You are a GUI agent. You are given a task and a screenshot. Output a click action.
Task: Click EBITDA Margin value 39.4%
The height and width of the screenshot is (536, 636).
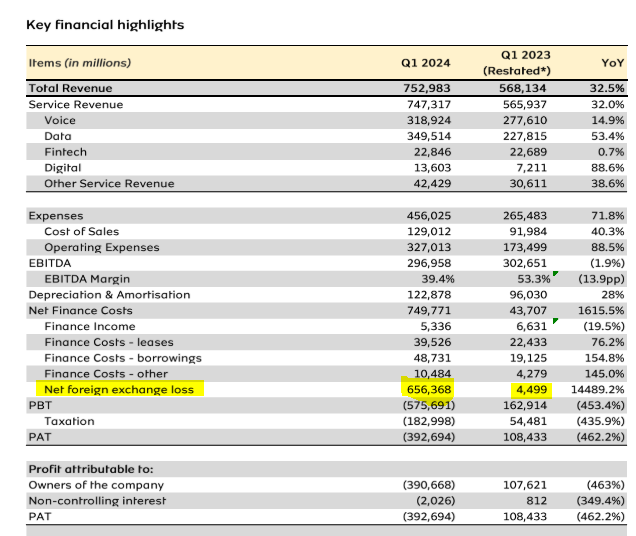[438, 279]
